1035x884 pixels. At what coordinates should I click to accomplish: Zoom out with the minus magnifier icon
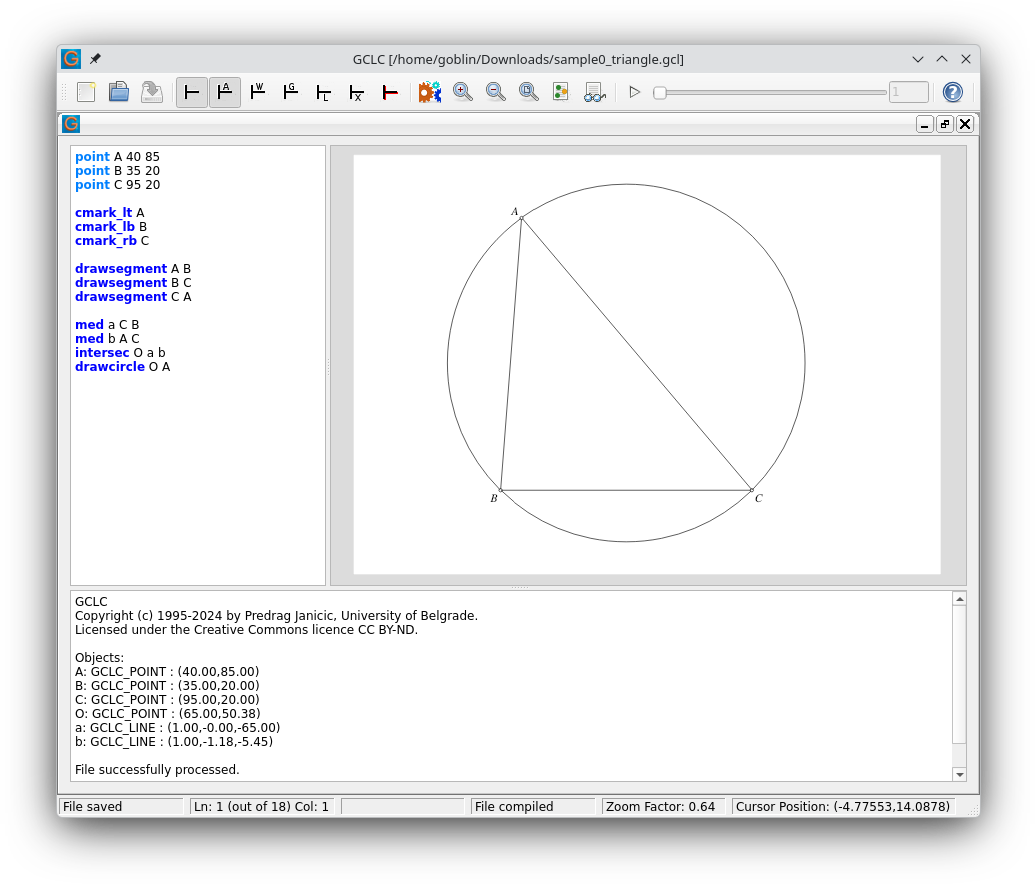496,92
